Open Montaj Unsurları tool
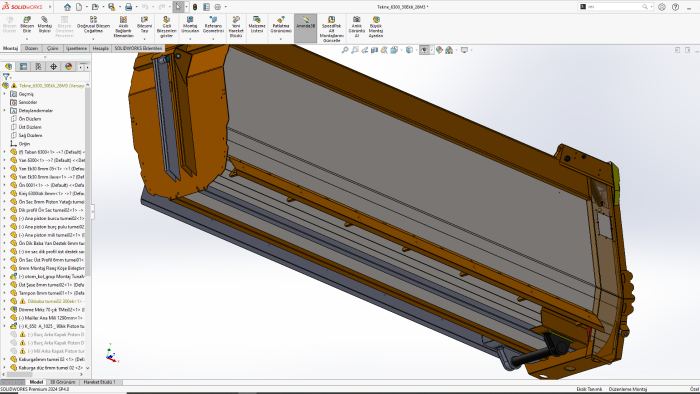700x394 pixels. pos(190,25)
